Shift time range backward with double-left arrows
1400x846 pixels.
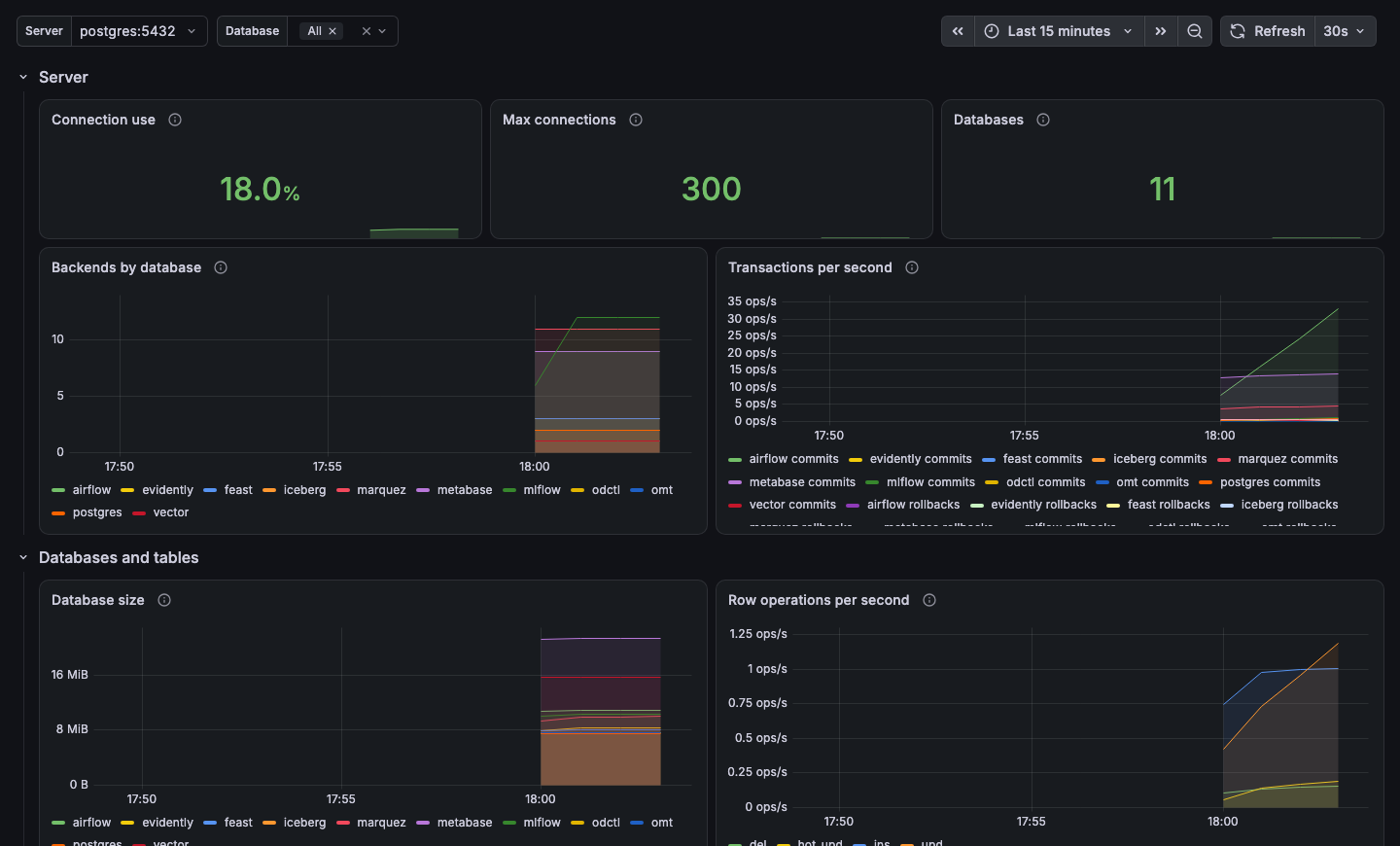958,31
